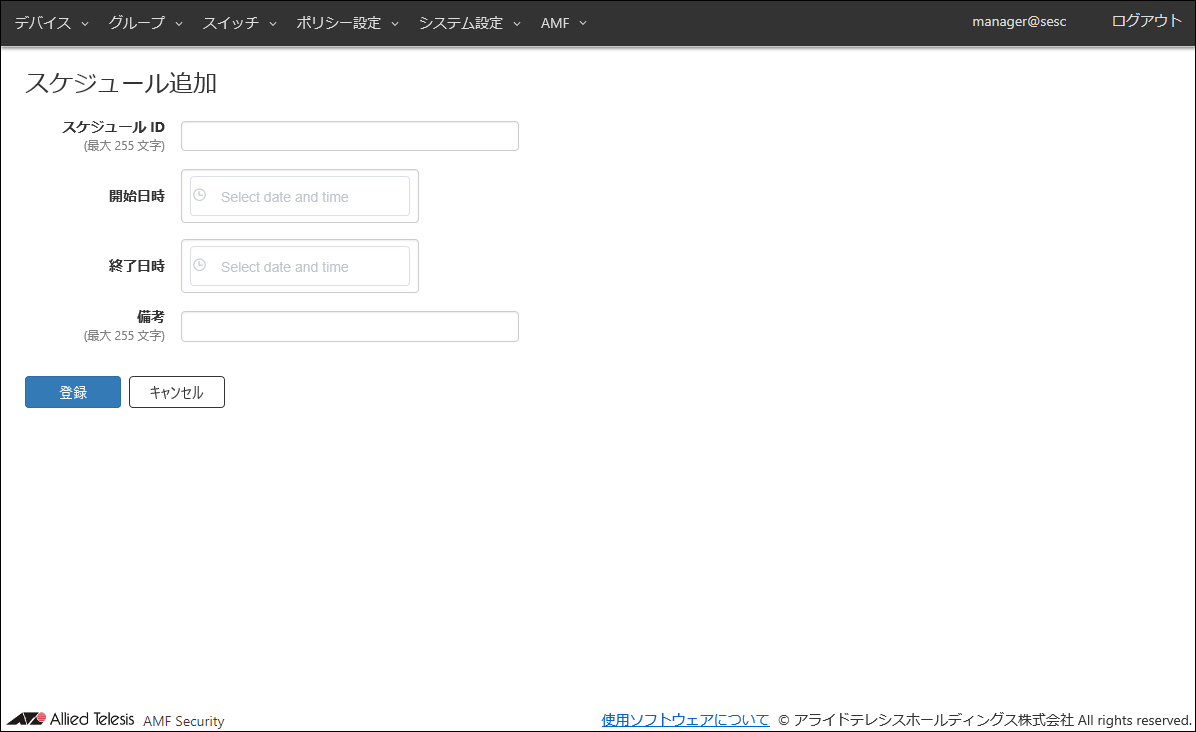Click the Allied Telesis logo in the footer
The height and width of the screenshot is (732, 1196).
point(71,719)
